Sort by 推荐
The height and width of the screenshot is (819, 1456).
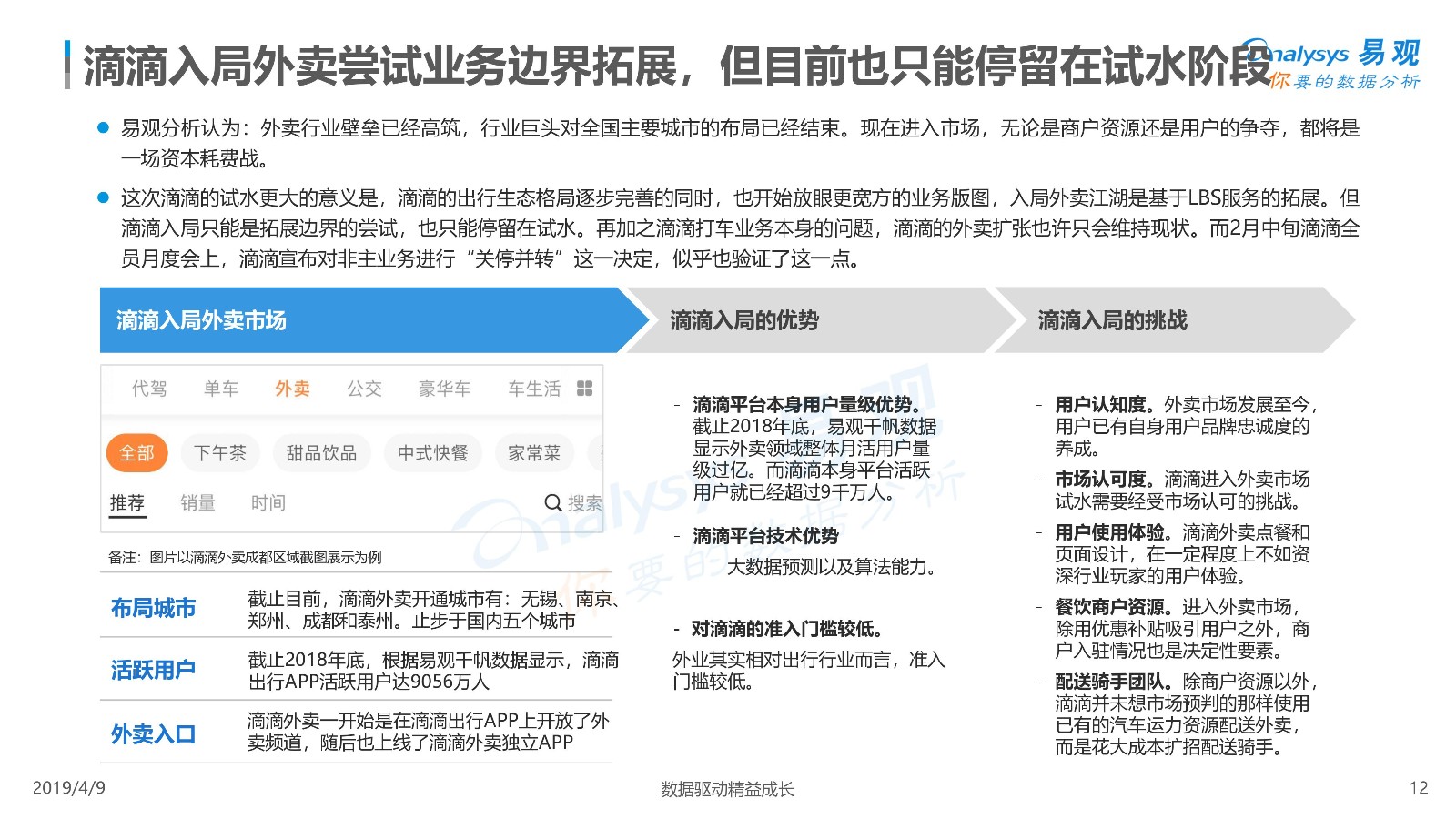(x=127, y=503)
